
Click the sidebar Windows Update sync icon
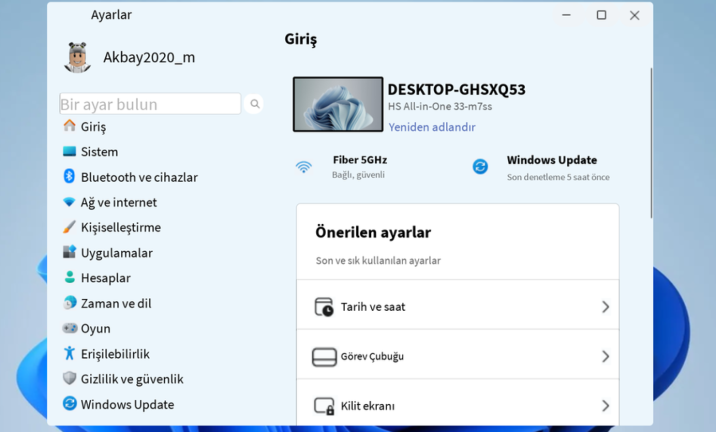tap(69, 403)
